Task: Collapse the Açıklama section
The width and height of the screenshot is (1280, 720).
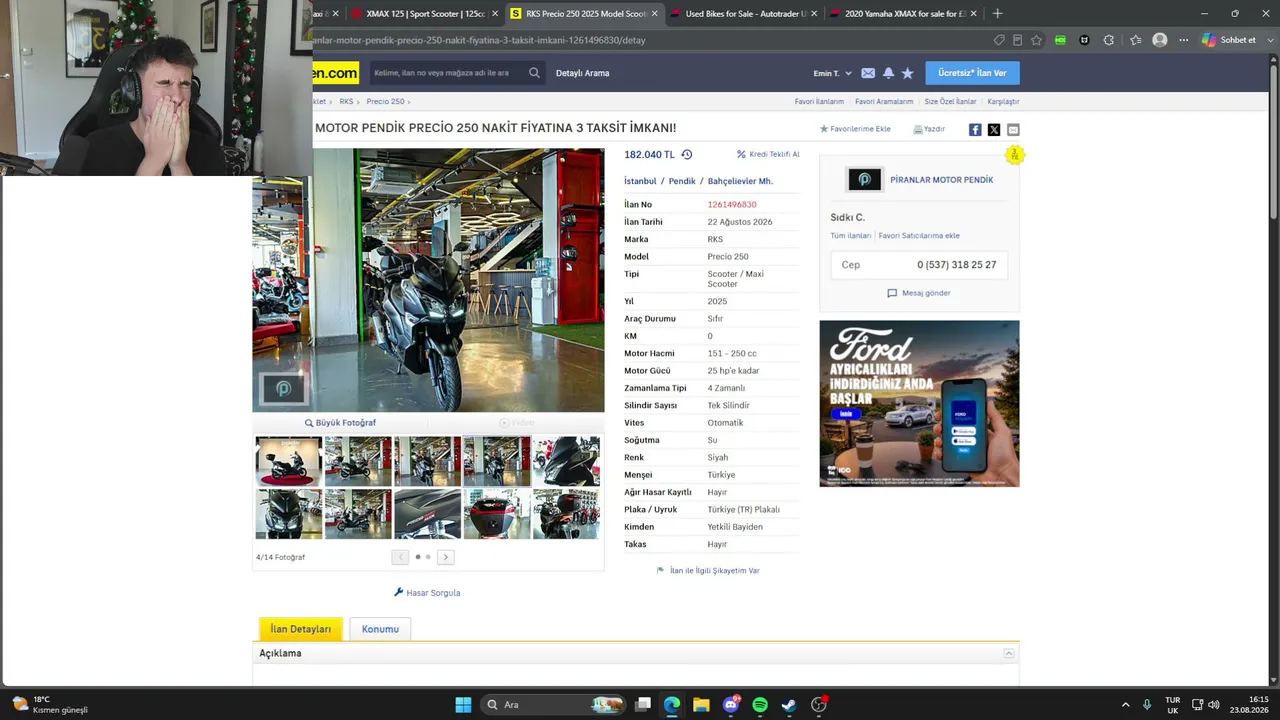Action: pos(1009,653)
